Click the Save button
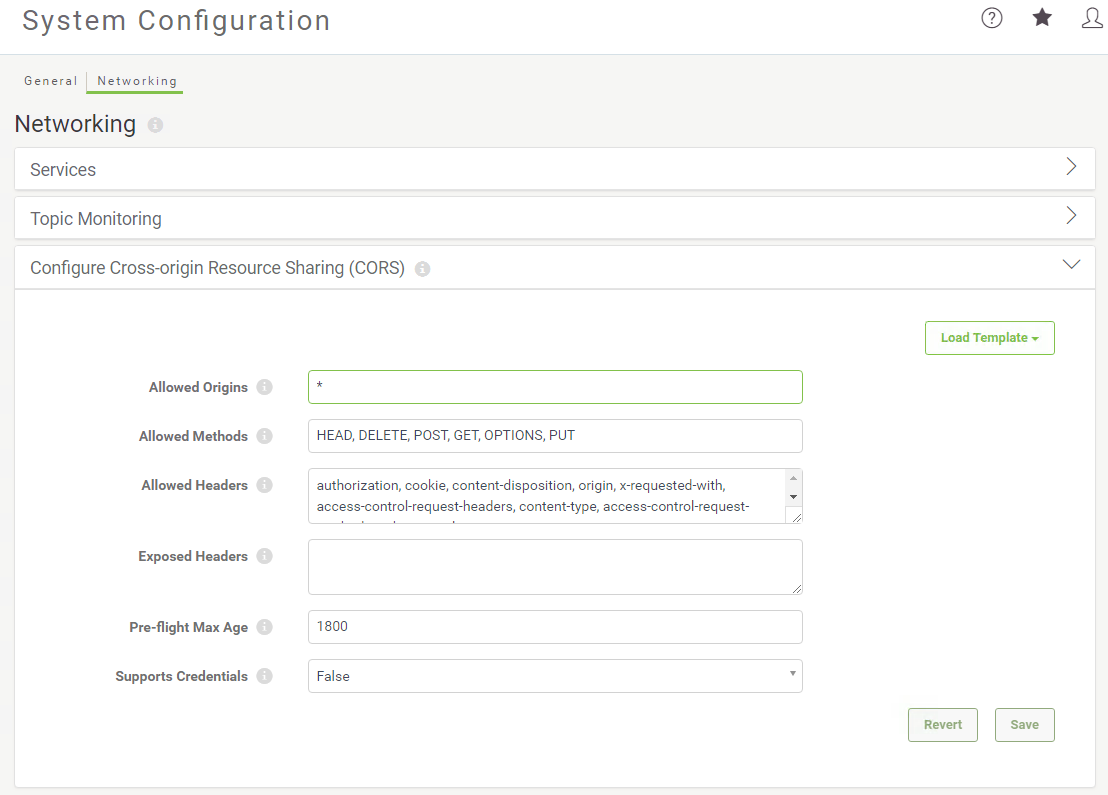1108x795 pixels. pyautogui.click(x=1024, y=725)
